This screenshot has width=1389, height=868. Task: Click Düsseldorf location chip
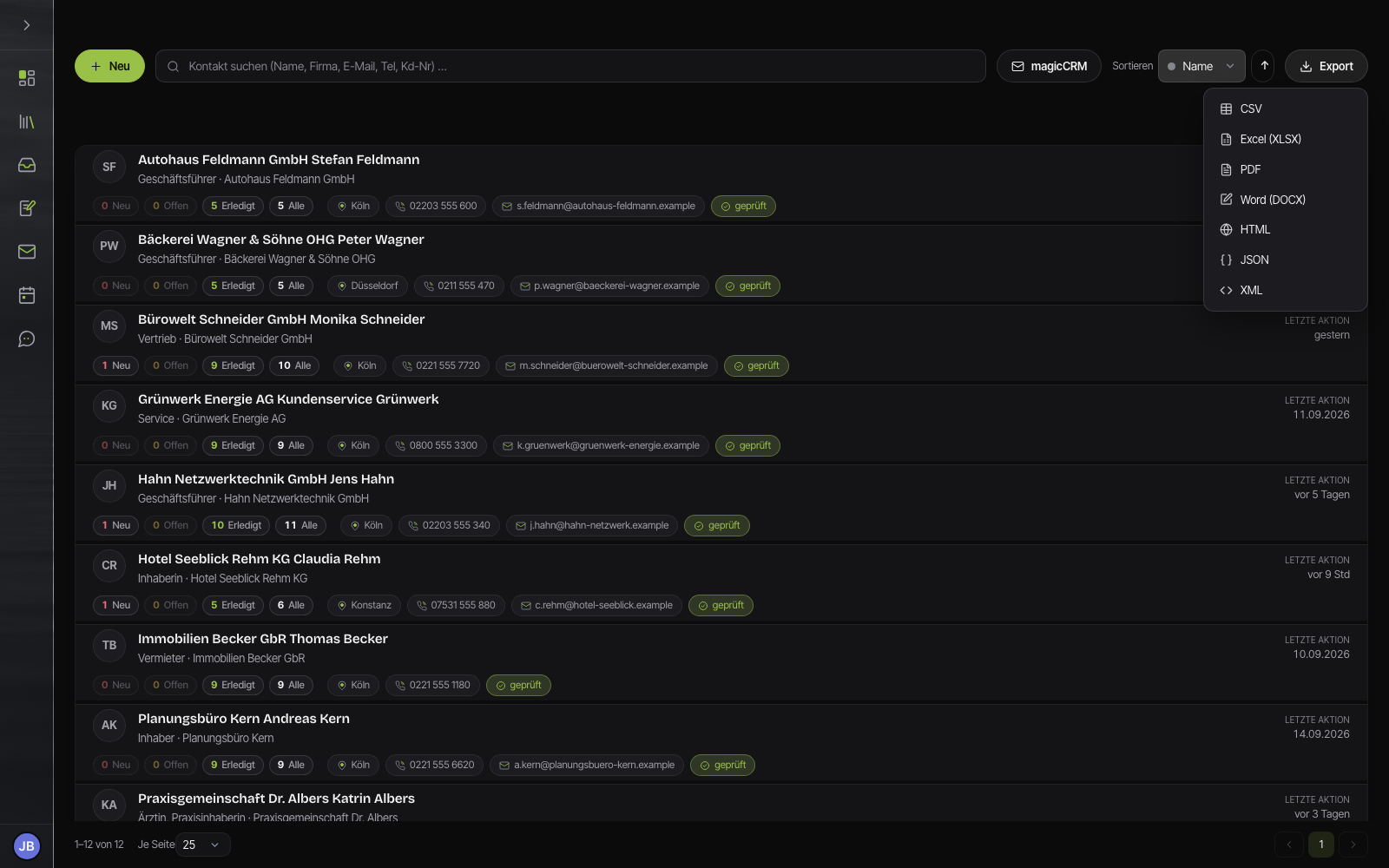tap(367, 286)
